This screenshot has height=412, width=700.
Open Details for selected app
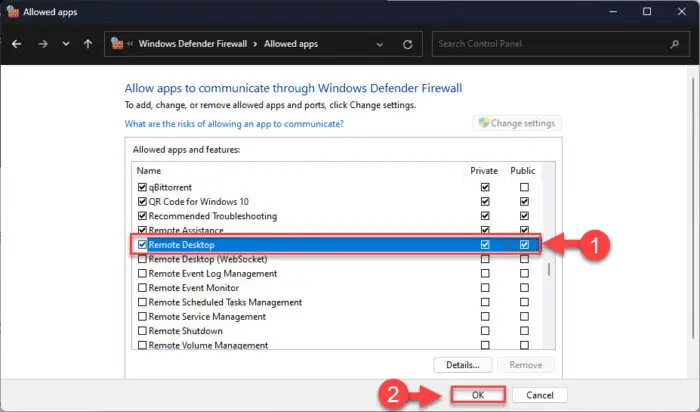(x=462, y=365)
